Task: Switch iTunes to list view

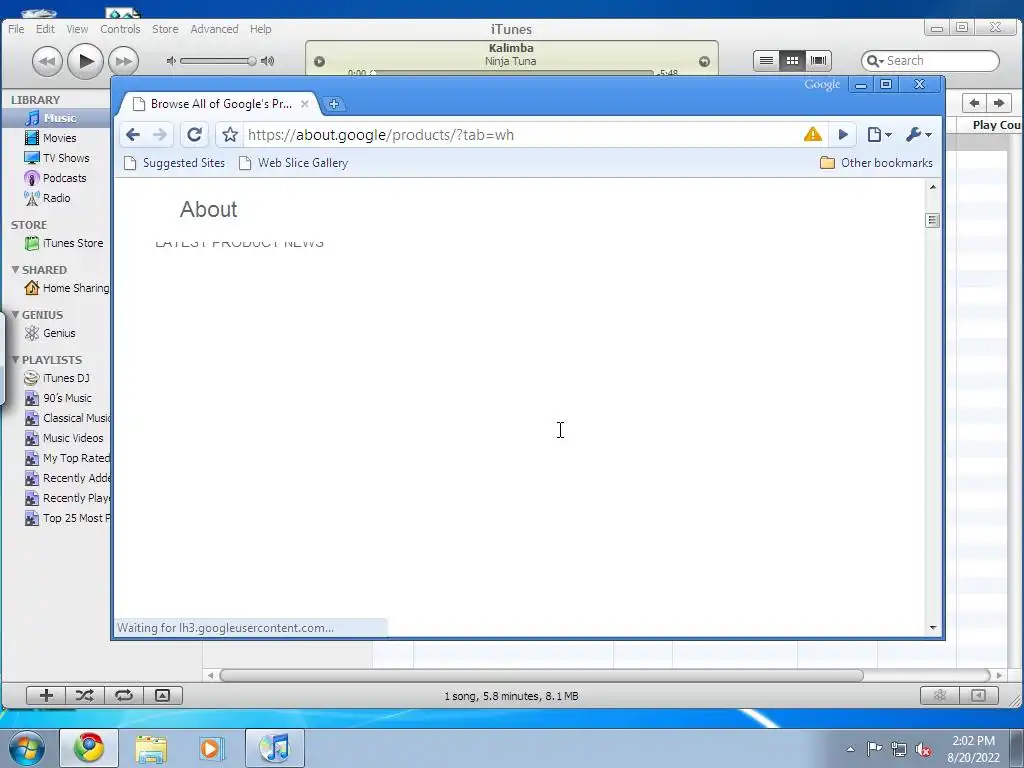Action: [x=767, y=61]
